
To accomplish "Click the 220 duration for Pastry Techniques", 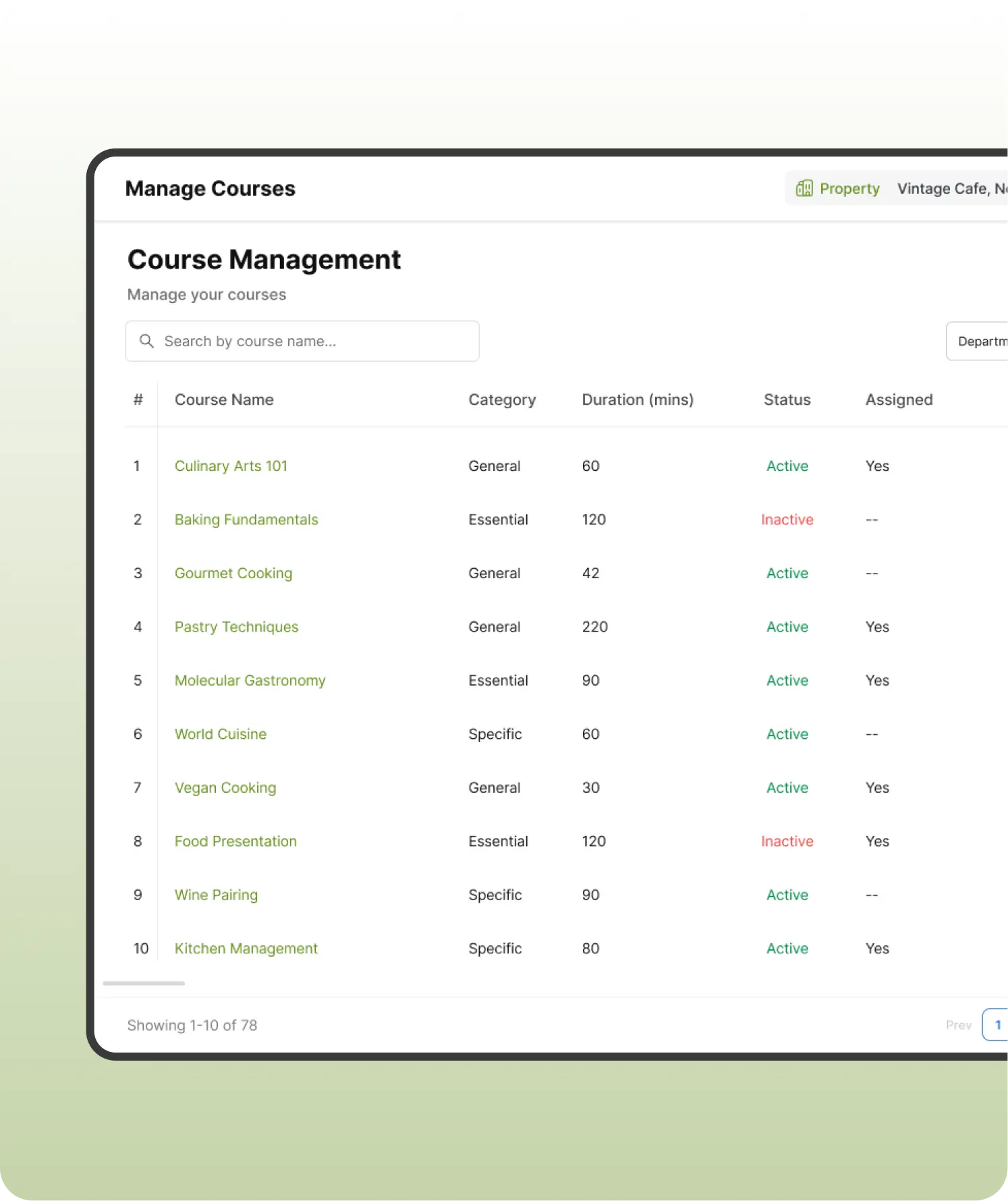I will [594, 627].
